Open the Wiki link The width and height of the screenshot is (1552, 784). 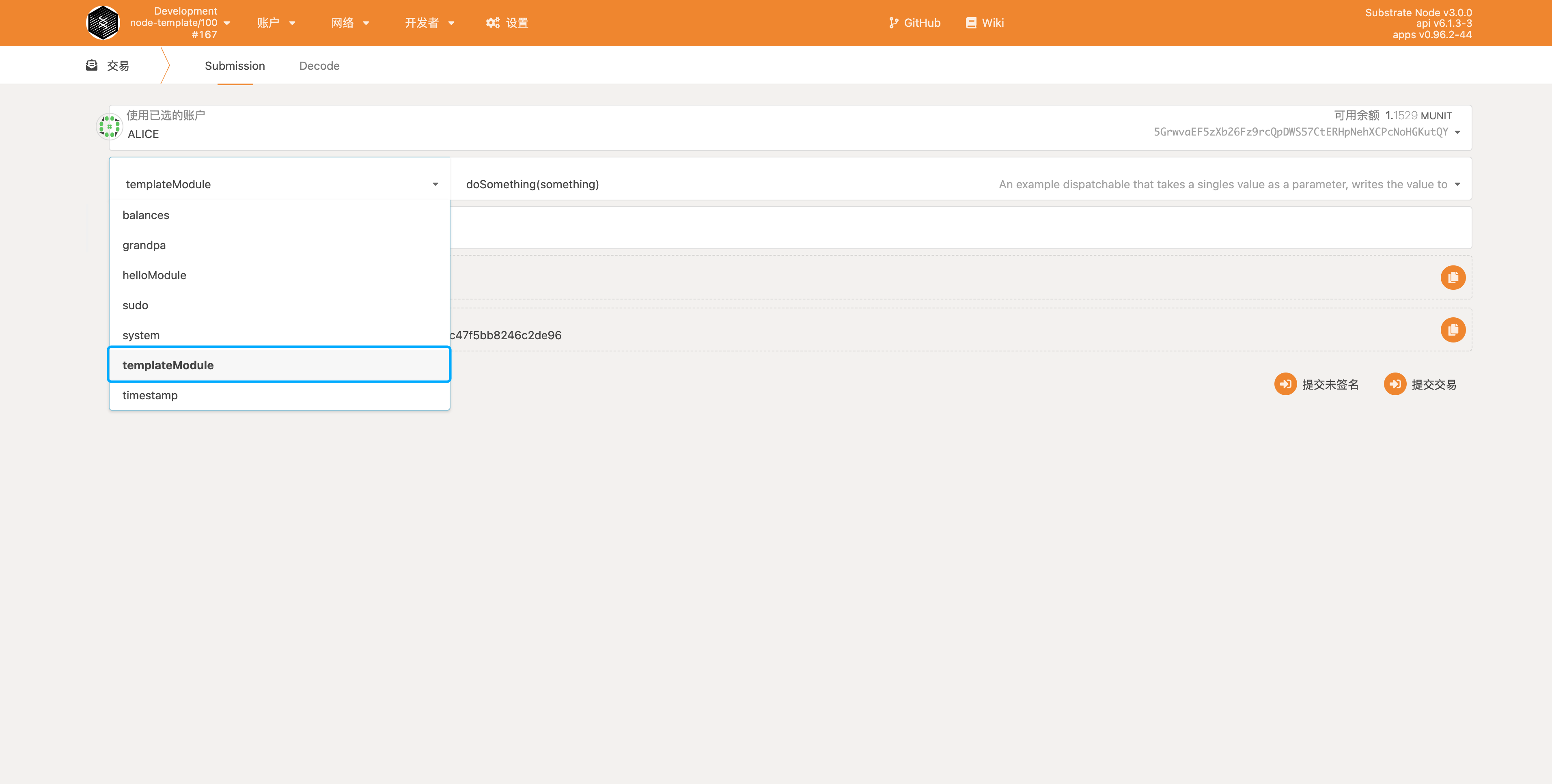coord(985,23)
